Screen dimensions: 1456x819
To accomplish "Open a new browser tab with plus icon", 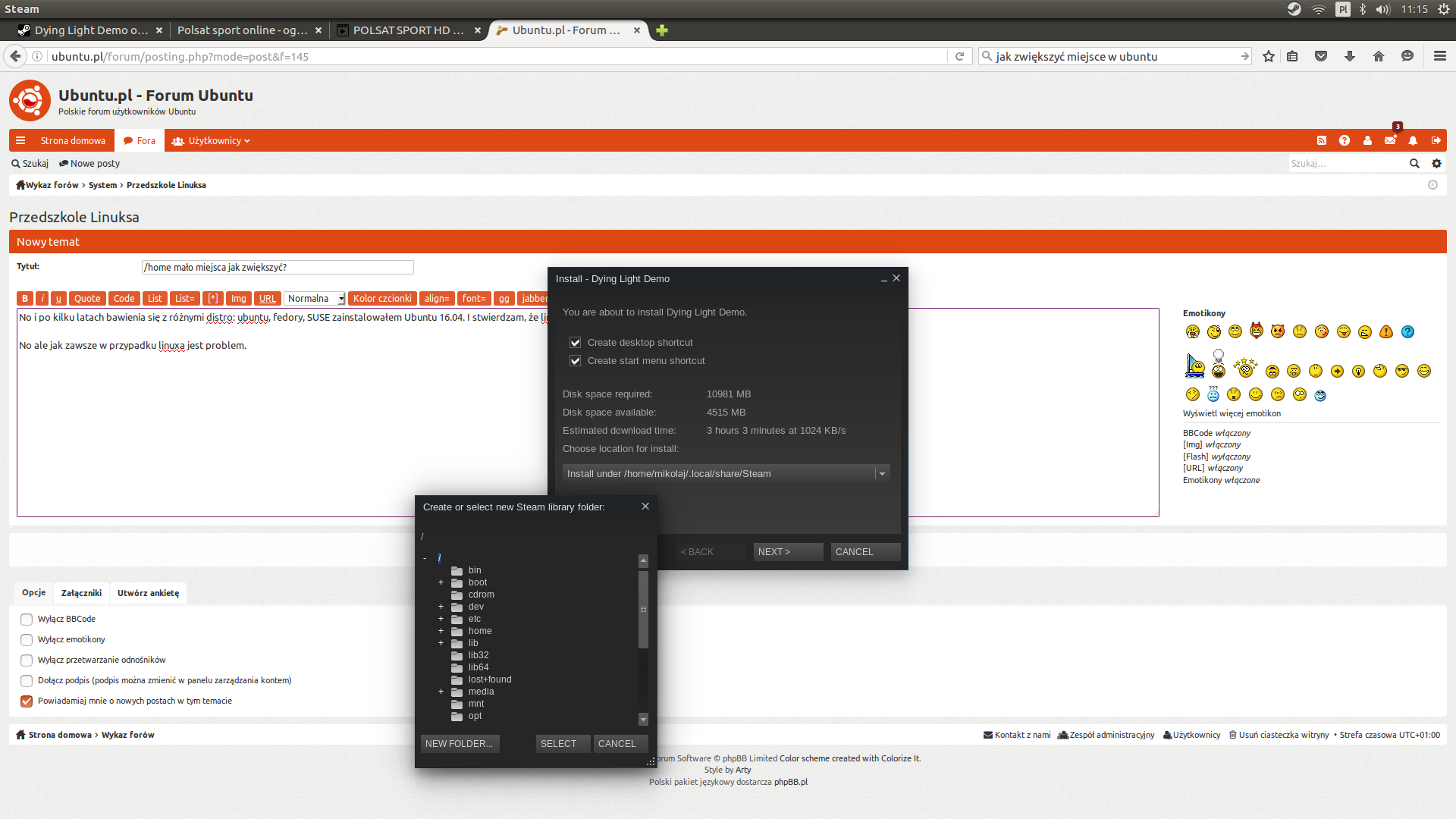I will pyautogui.click(x=662, y=30).
